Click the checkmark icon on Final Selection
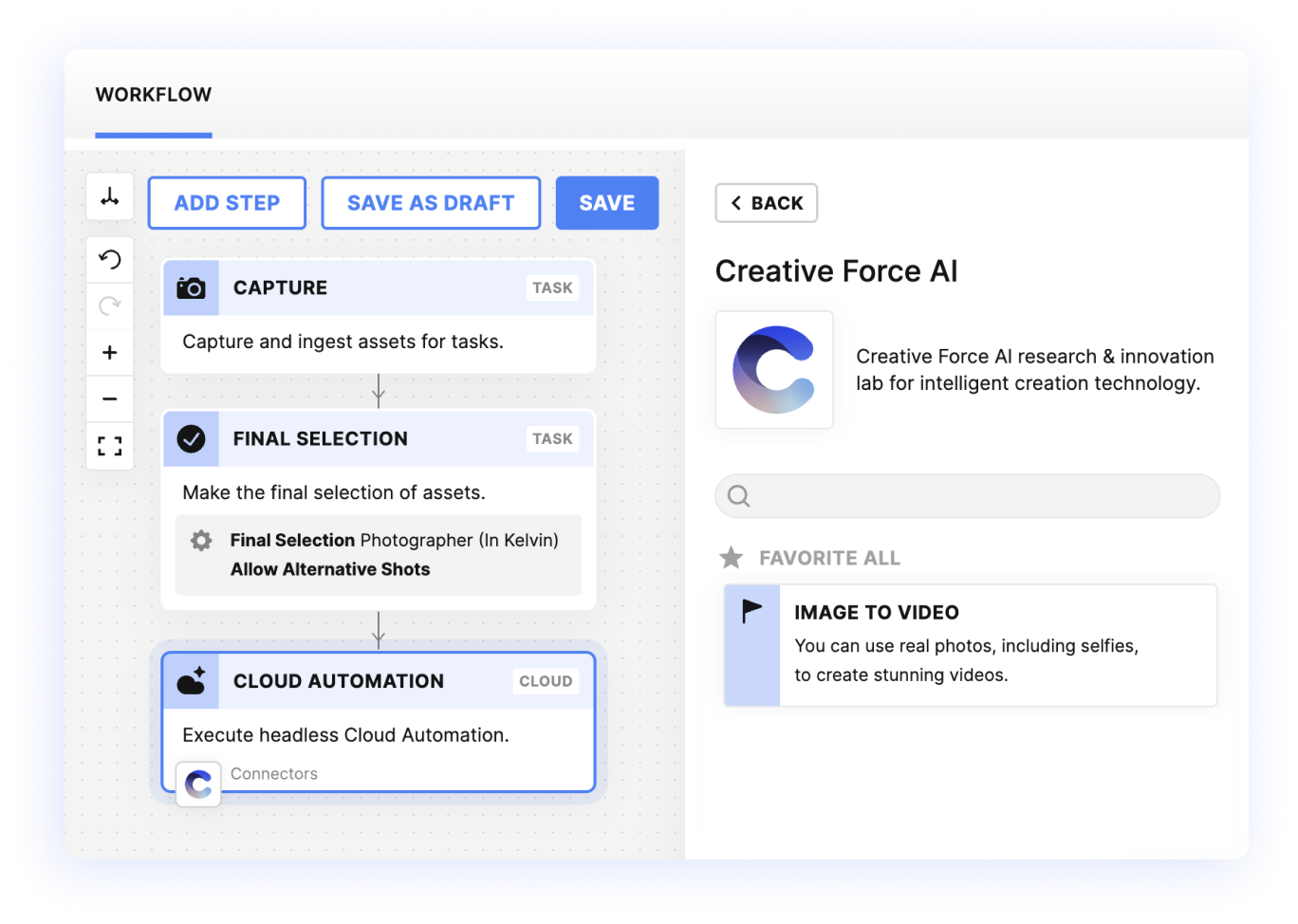 point(193,438)
